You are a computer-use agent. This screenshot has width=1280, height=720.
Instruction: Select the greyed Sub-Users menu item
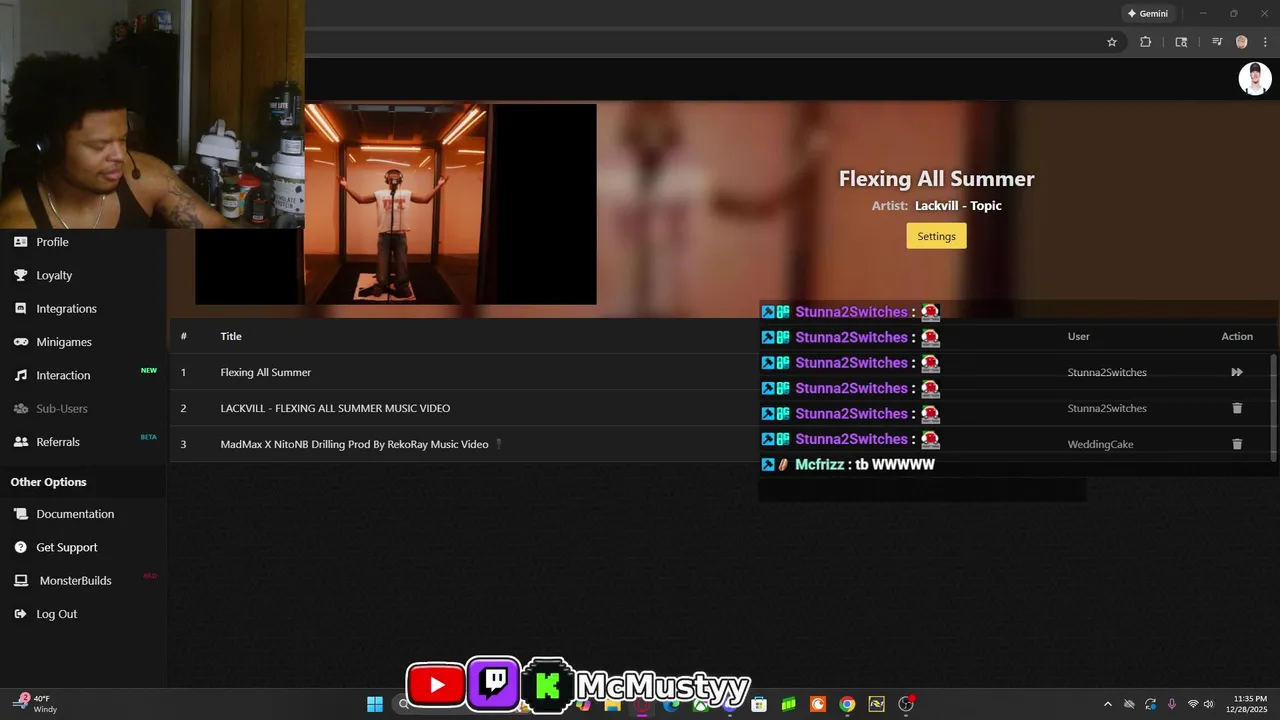click(62, 408)
